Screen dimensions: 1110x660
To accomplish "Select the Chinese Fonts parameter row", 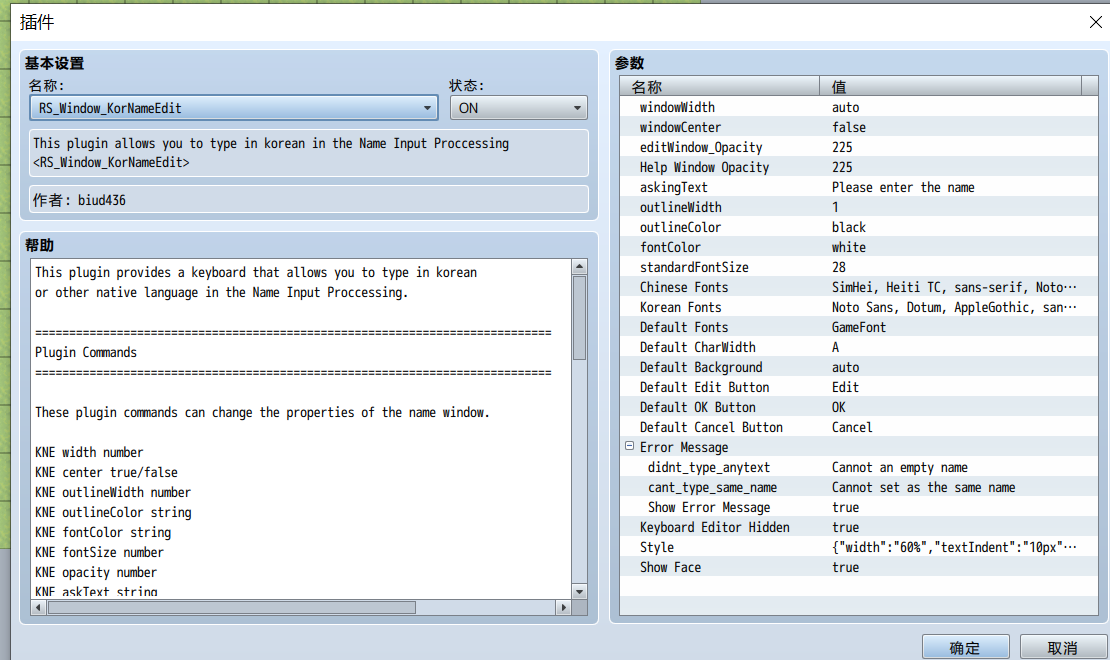I will (859, 287).
